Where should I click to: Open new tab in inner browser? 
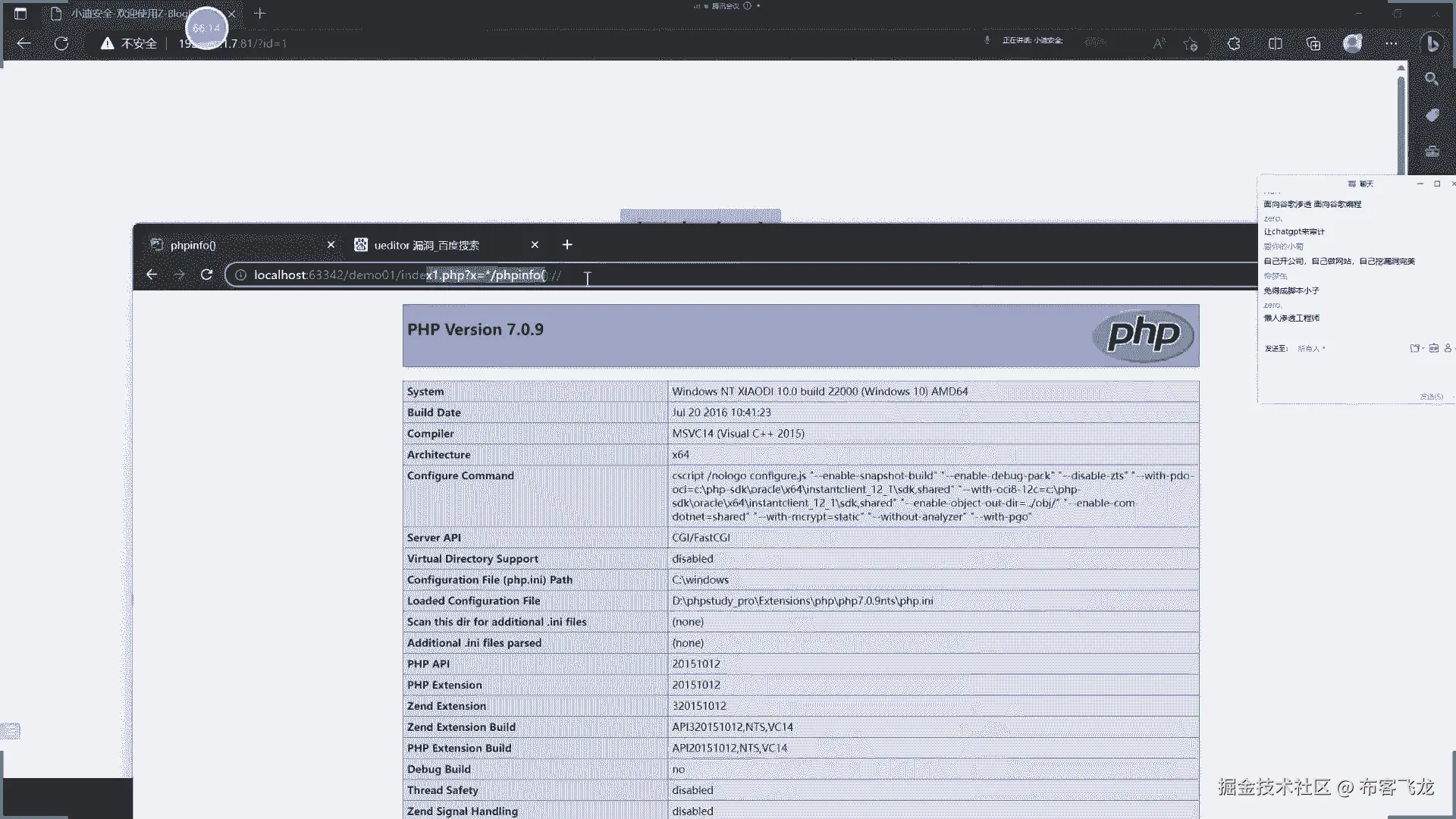pos(567,244)
